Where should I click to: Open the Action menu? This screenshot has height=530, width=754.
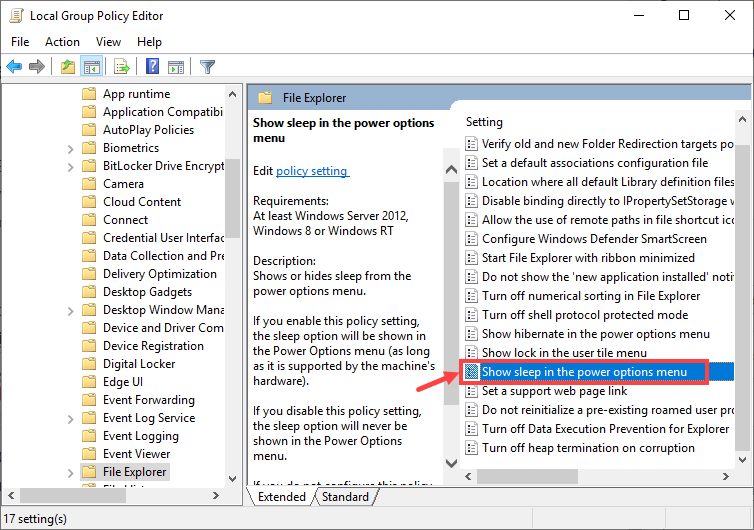click(x=62, y=42)
